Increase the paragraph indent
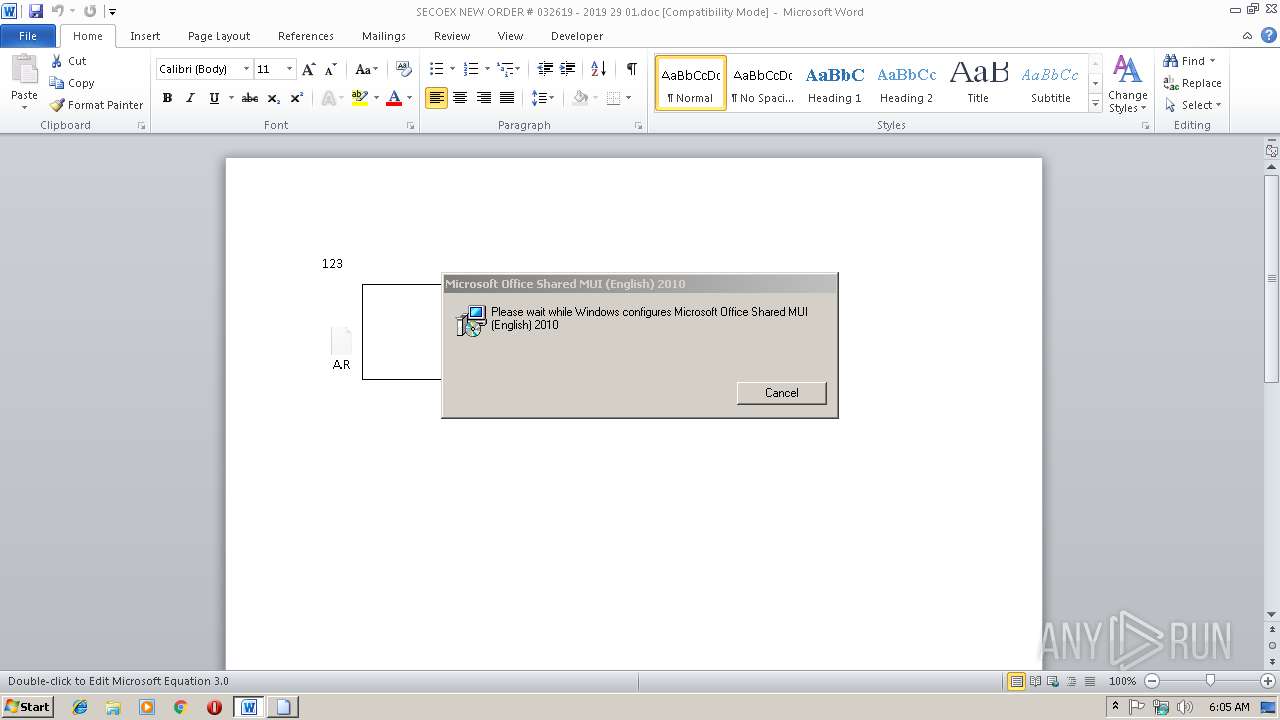The height and width of the screenshot is (720, 1280). (x=567, y=69)
